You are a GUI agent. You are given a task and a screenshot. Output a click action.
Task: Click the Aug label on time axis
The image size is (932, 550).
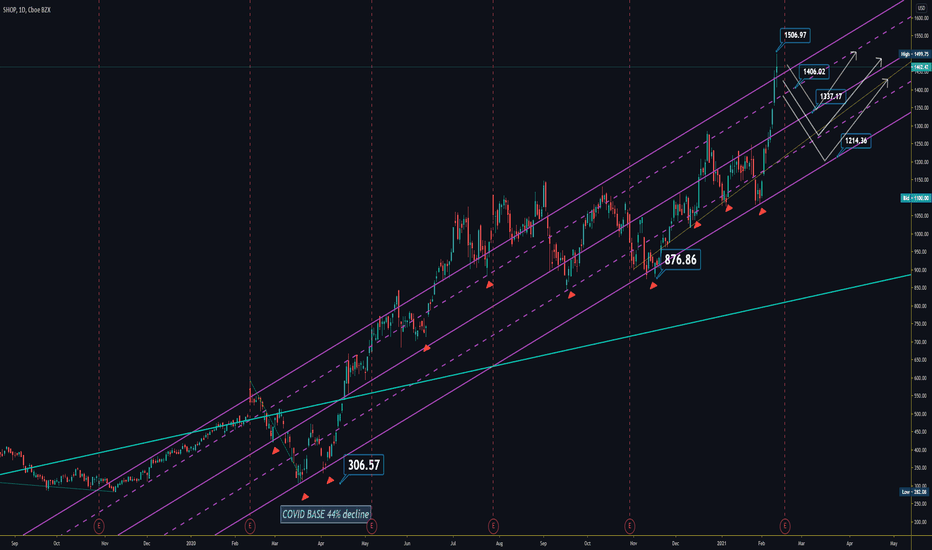pyautogui.click(x=499, y=543)
